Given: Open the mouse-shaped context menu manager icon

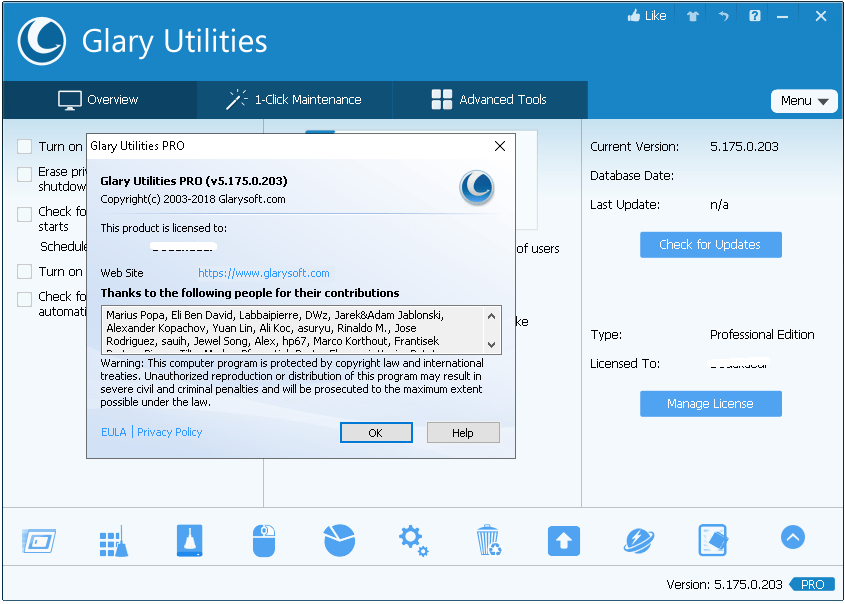Looking at the screenshot, I should (x=264, y=540).
